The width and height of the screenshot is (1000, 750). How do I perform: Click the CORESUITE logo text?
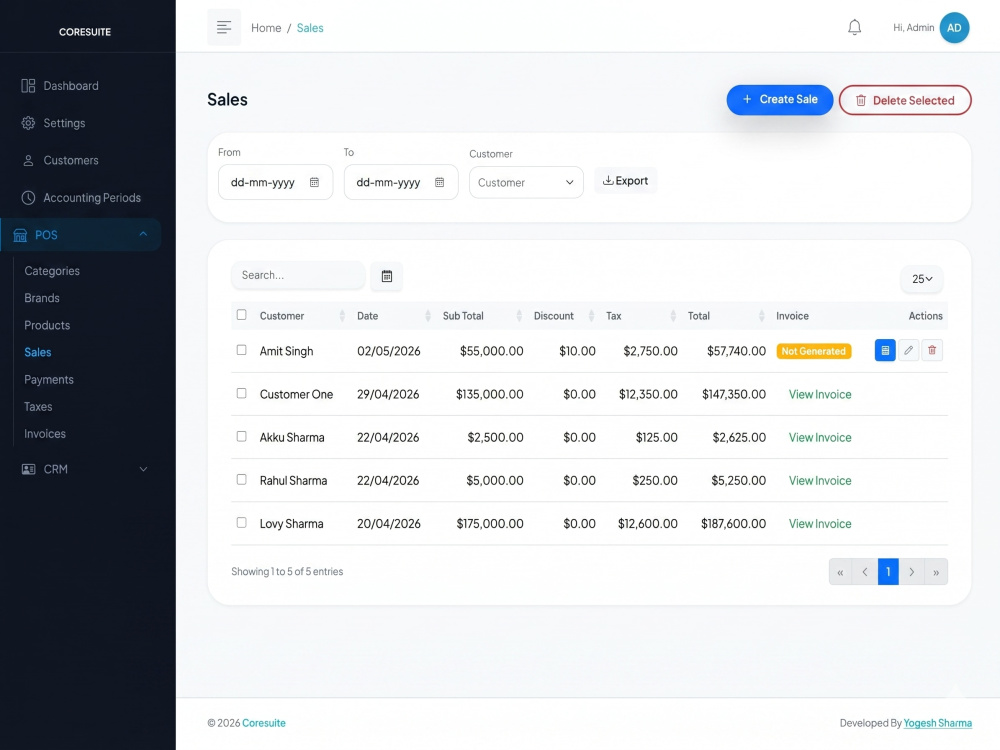(85, 32)
